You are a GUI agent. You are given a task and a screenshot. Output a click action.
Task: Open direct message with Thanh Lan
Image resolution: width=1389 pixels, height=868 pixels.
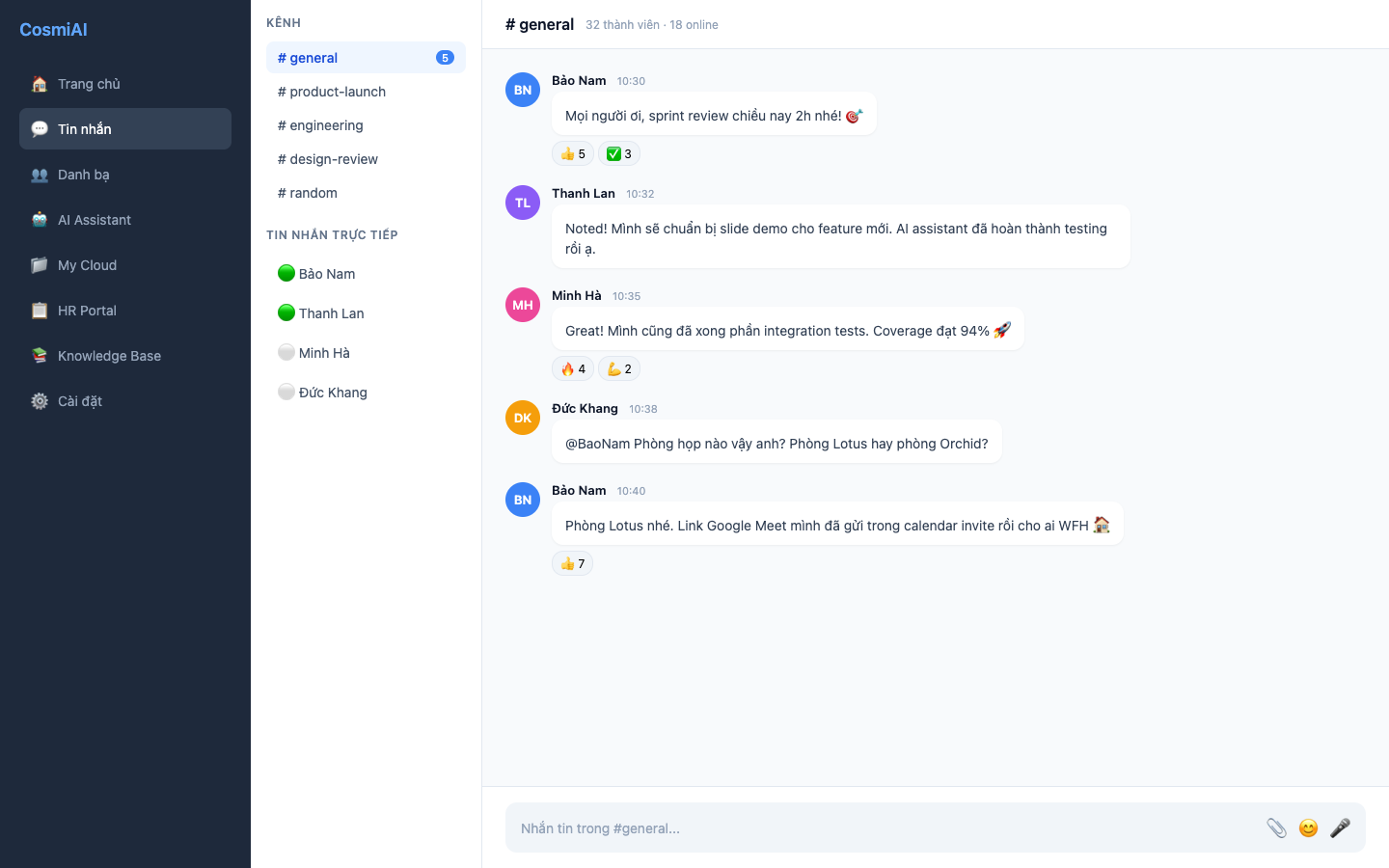click(331, 313)
